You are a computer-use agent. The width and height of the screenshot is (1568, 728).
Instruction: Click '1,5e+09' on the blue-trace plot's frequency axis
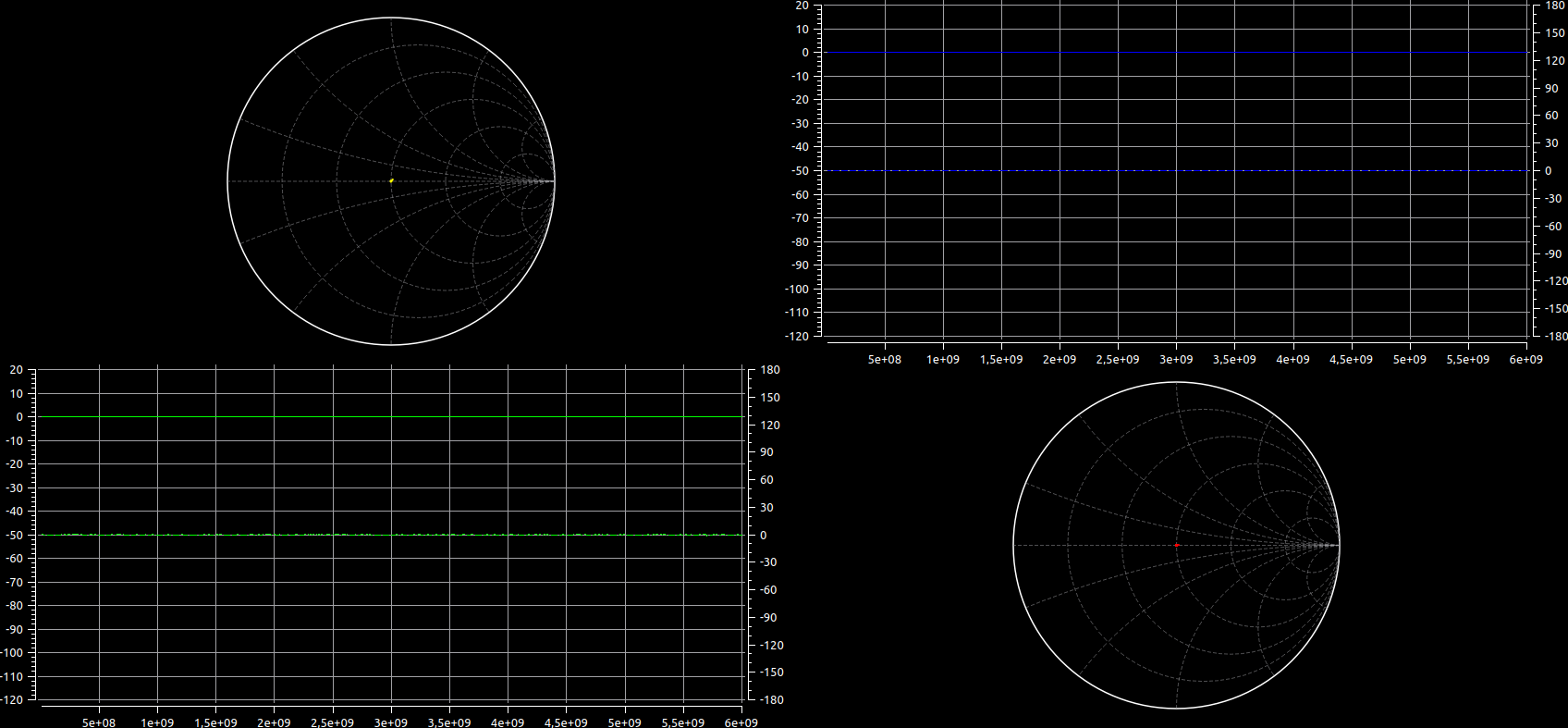[x=1001, y=360]
